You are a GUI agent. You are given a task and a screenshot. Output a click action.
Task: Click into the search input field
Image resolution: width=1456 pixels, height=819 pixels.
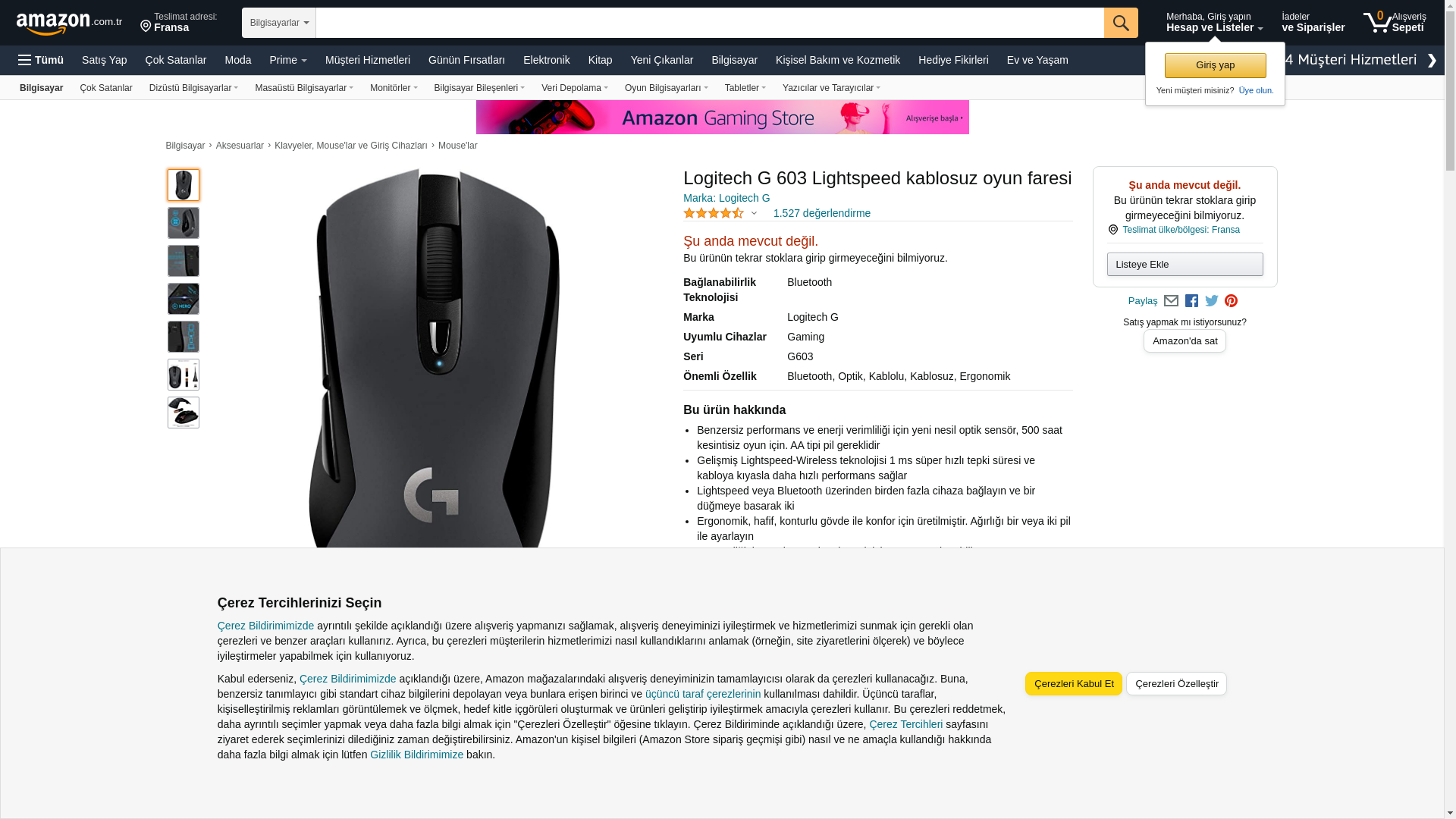[x=710, y=23]
